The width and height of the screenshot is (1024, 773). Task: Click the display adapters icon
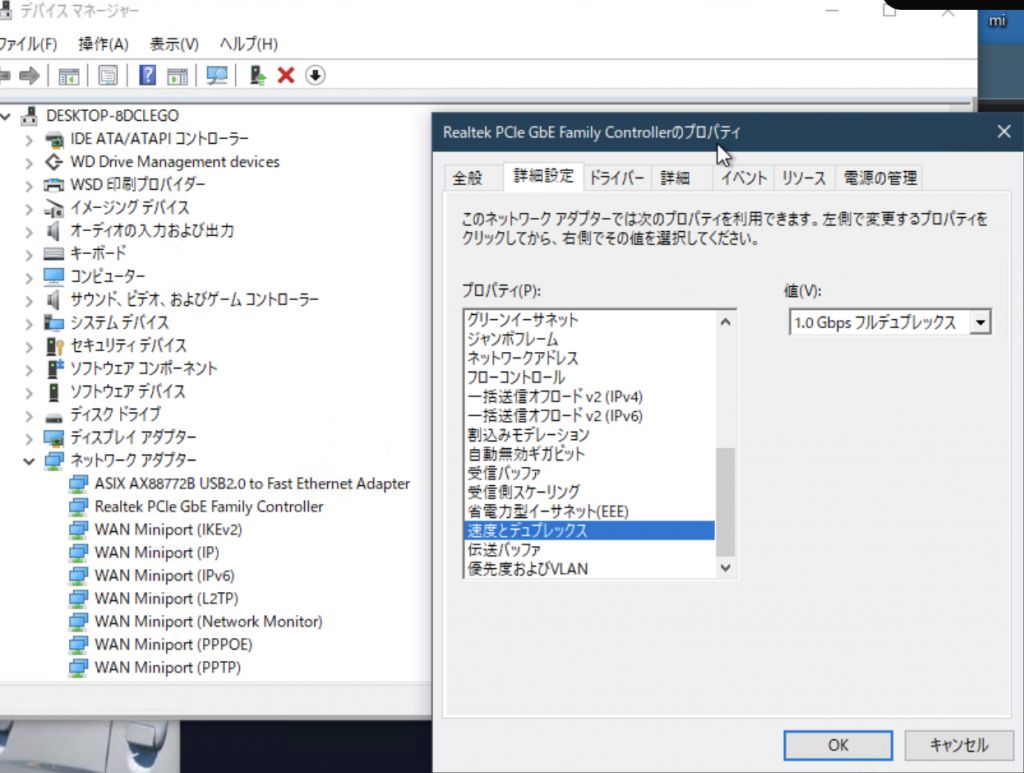tap(54, 437)
